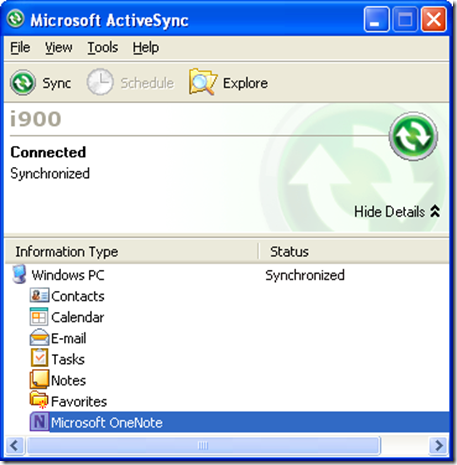
Task: Open the Help menu
Action: click(146, 48)
